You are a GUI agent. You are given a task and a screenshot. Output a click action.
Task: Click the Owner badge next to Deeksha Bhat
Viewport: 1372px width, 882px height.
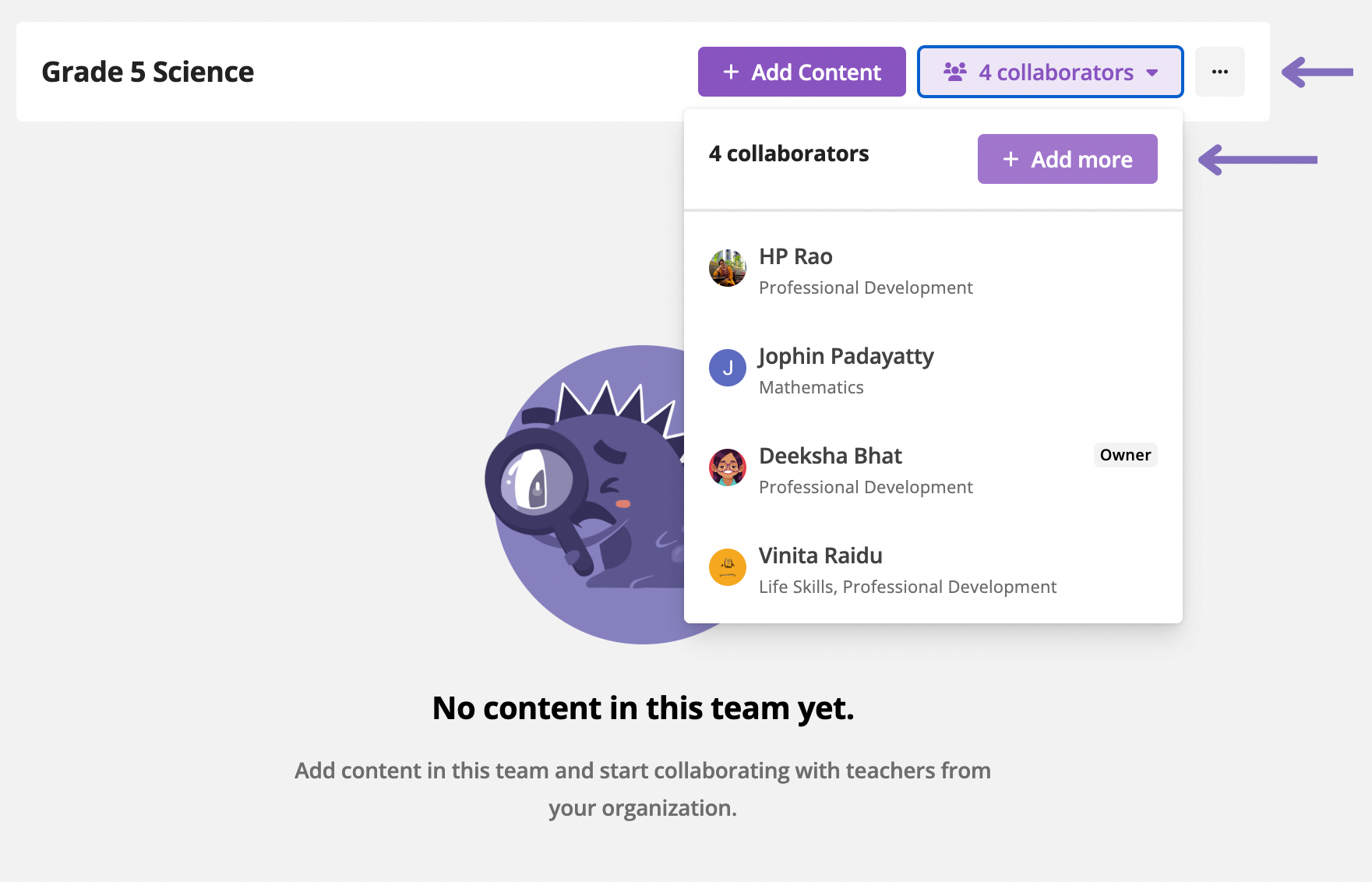1125,455
